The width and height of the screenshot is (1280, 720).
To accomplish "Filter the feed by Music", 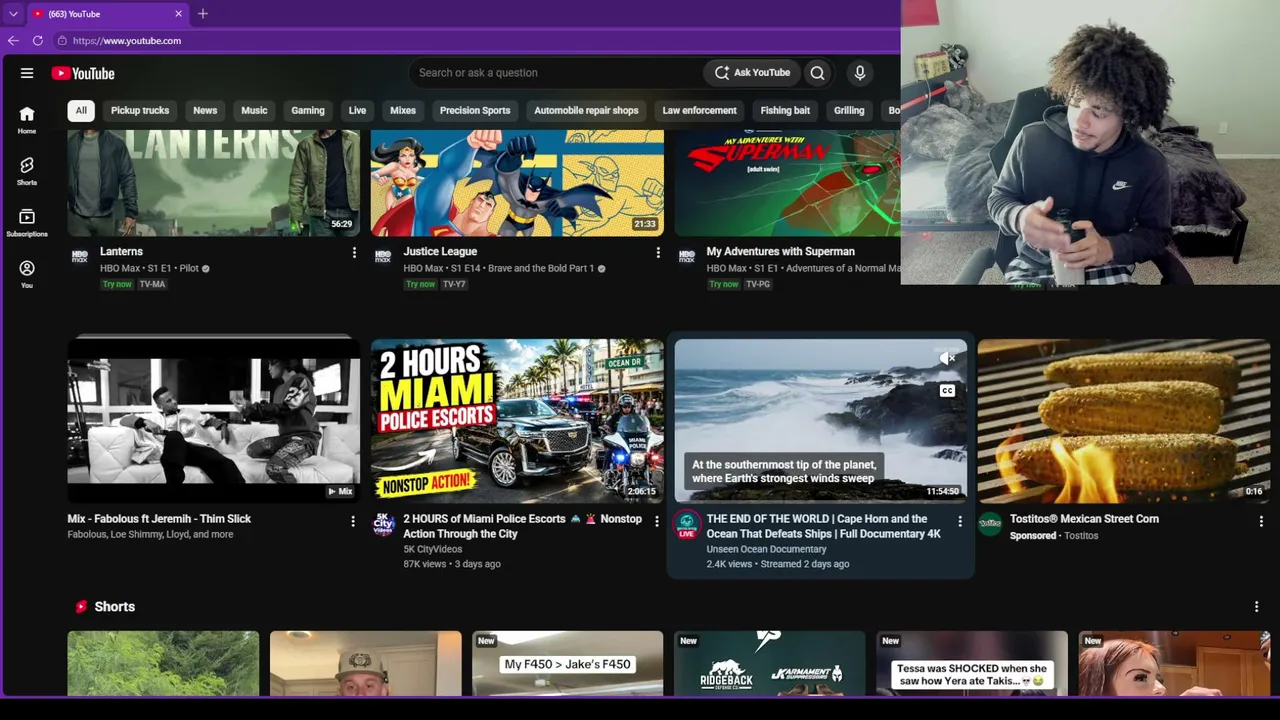I will tap(254, 110).
